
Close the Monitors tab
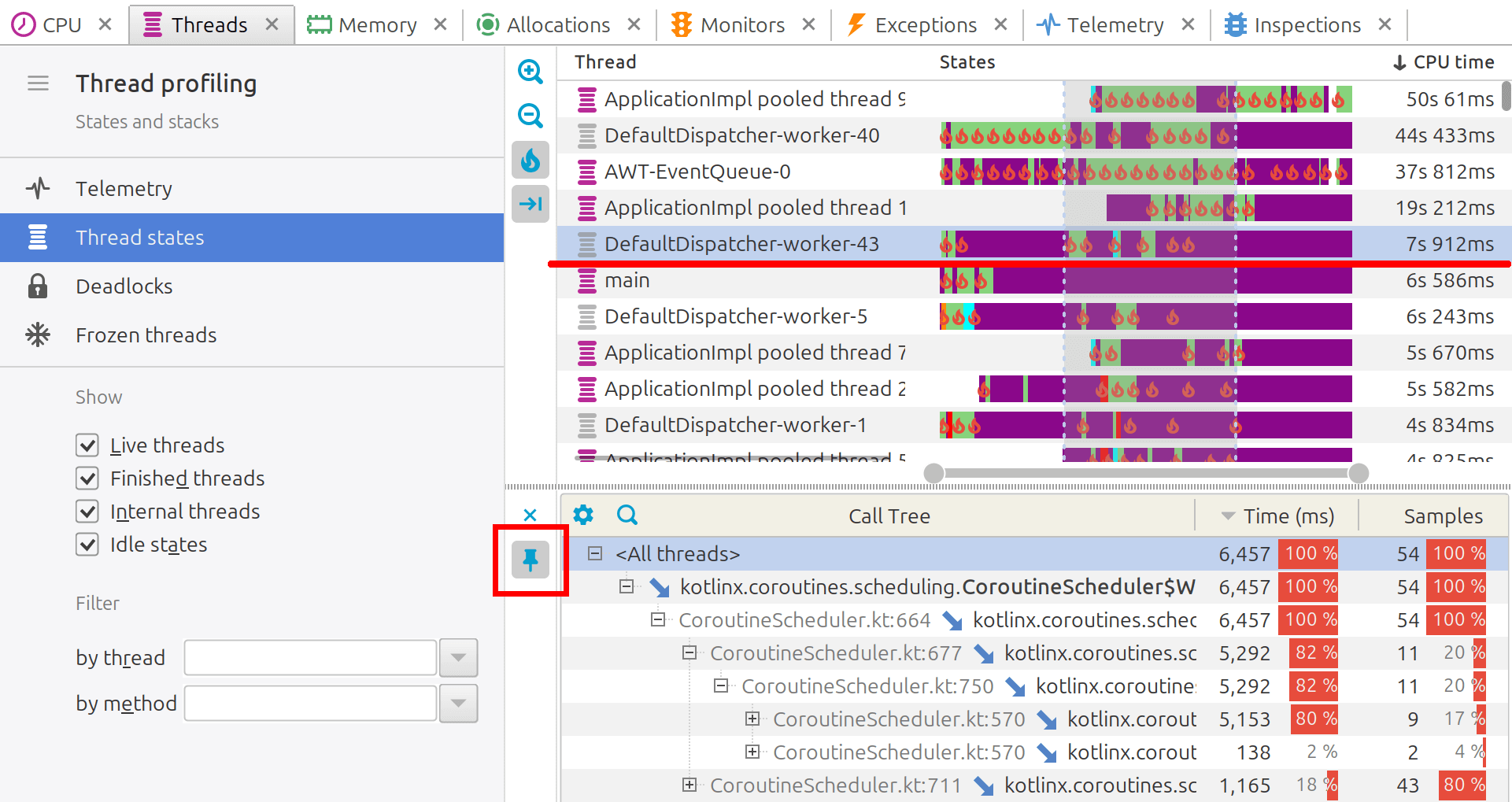[x=808, y=24]
